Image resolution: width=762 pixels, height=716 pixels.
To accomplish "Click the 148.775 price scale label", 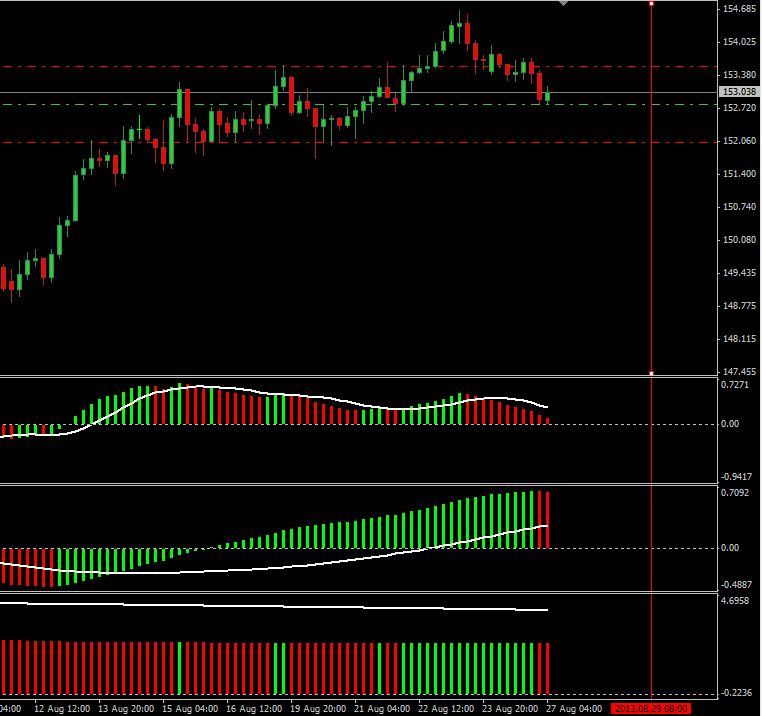I will 739,306.
